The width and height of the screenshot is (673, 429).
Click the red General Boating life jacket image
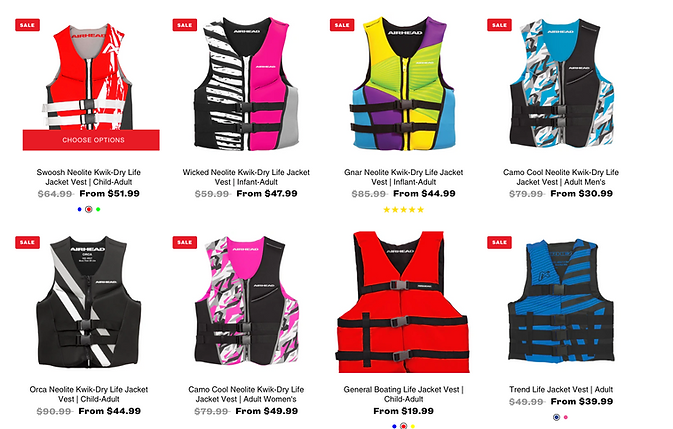(x=403, y=302)
